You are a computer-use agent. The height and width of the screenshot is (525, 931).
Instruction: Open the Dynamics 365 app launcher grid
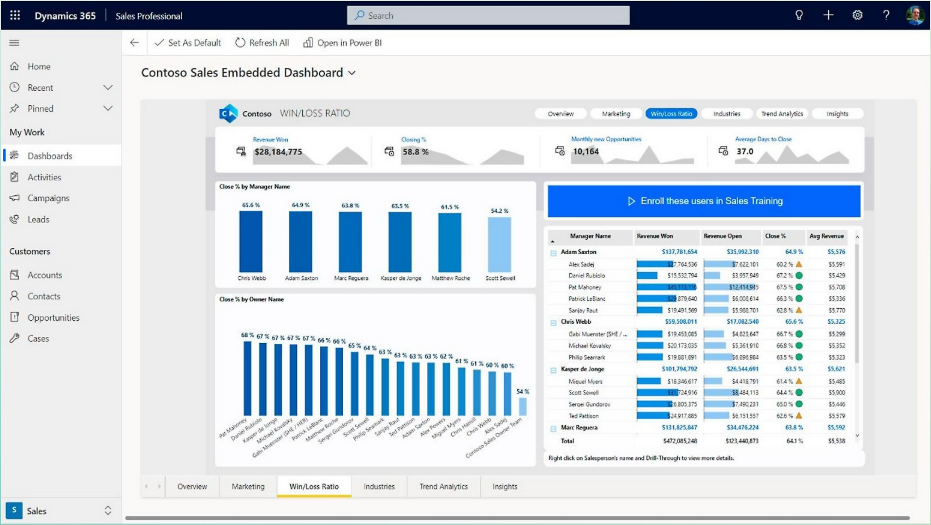click(x=15, y=15)
